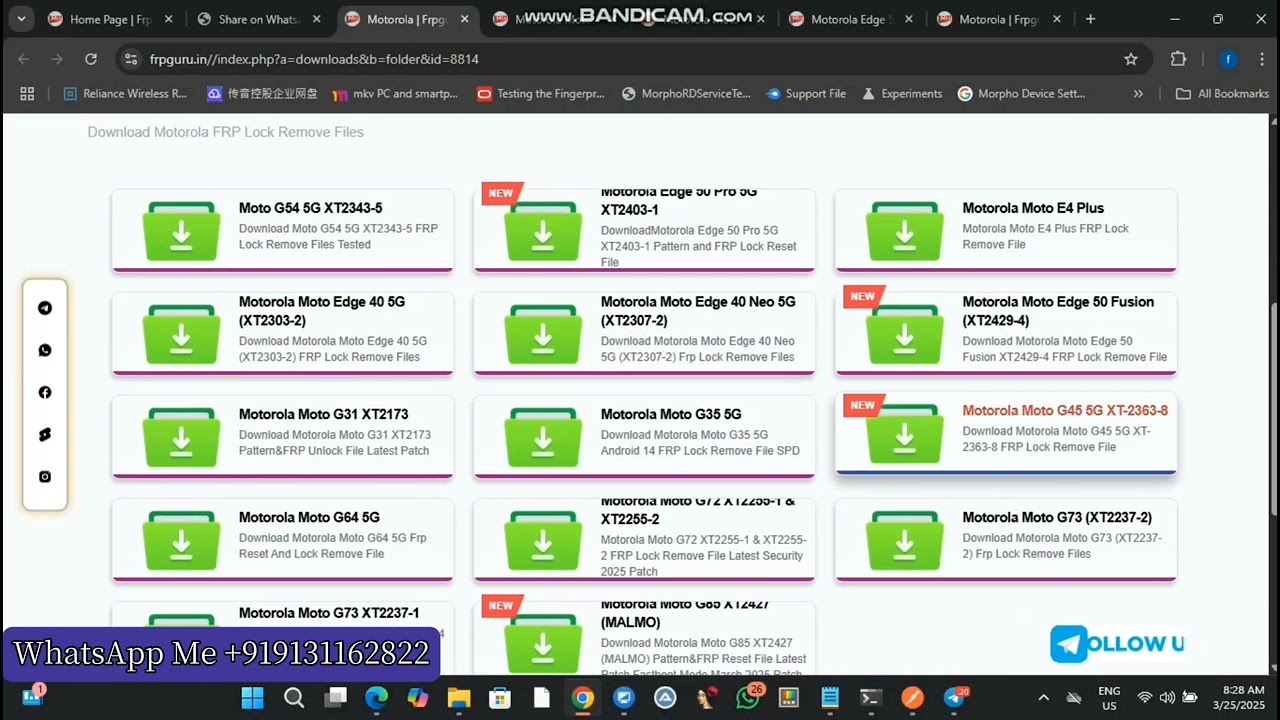Open ENG US language switcher
The width and height of the screenshot is (1280, 720).
1109,698
